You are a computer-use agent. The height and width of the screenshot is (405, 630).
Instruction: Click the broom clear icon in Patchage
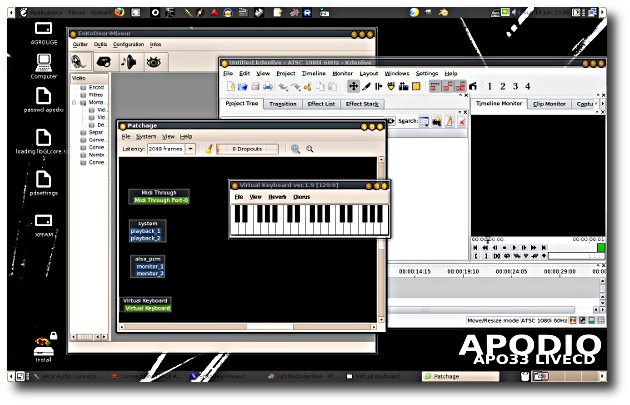(209, 149)
